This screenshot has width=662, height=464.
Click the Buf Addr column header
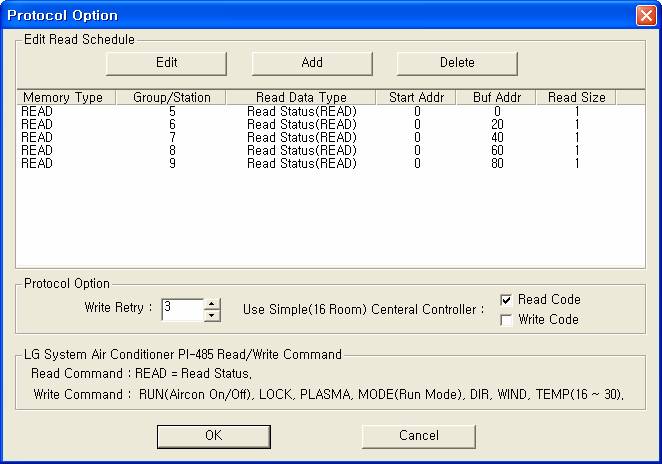[496, 97]
